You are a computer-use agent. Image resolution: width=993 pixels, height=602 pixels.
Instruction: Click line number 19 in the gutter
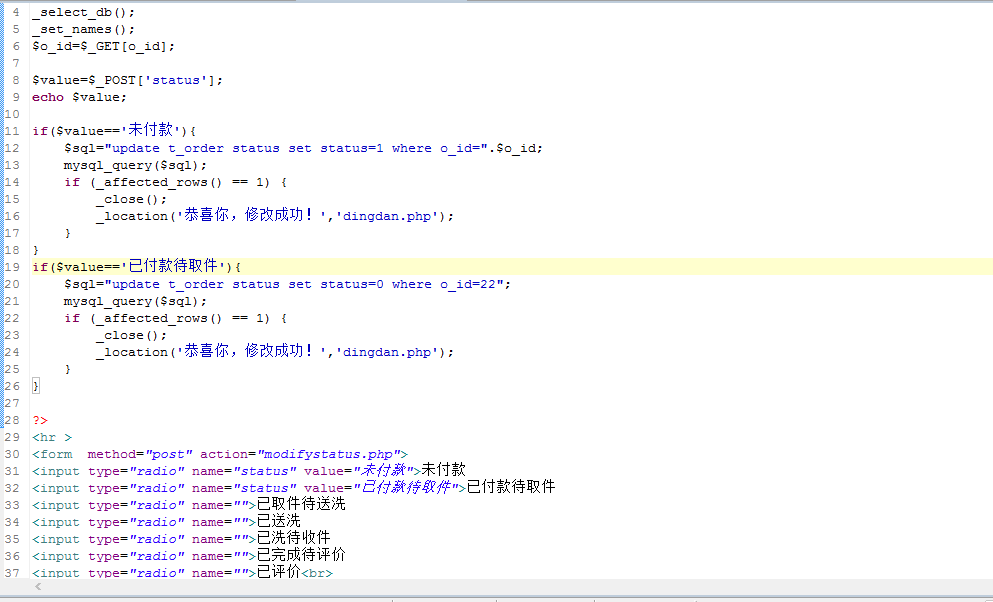pyautogui.click(x=12, y=267)
